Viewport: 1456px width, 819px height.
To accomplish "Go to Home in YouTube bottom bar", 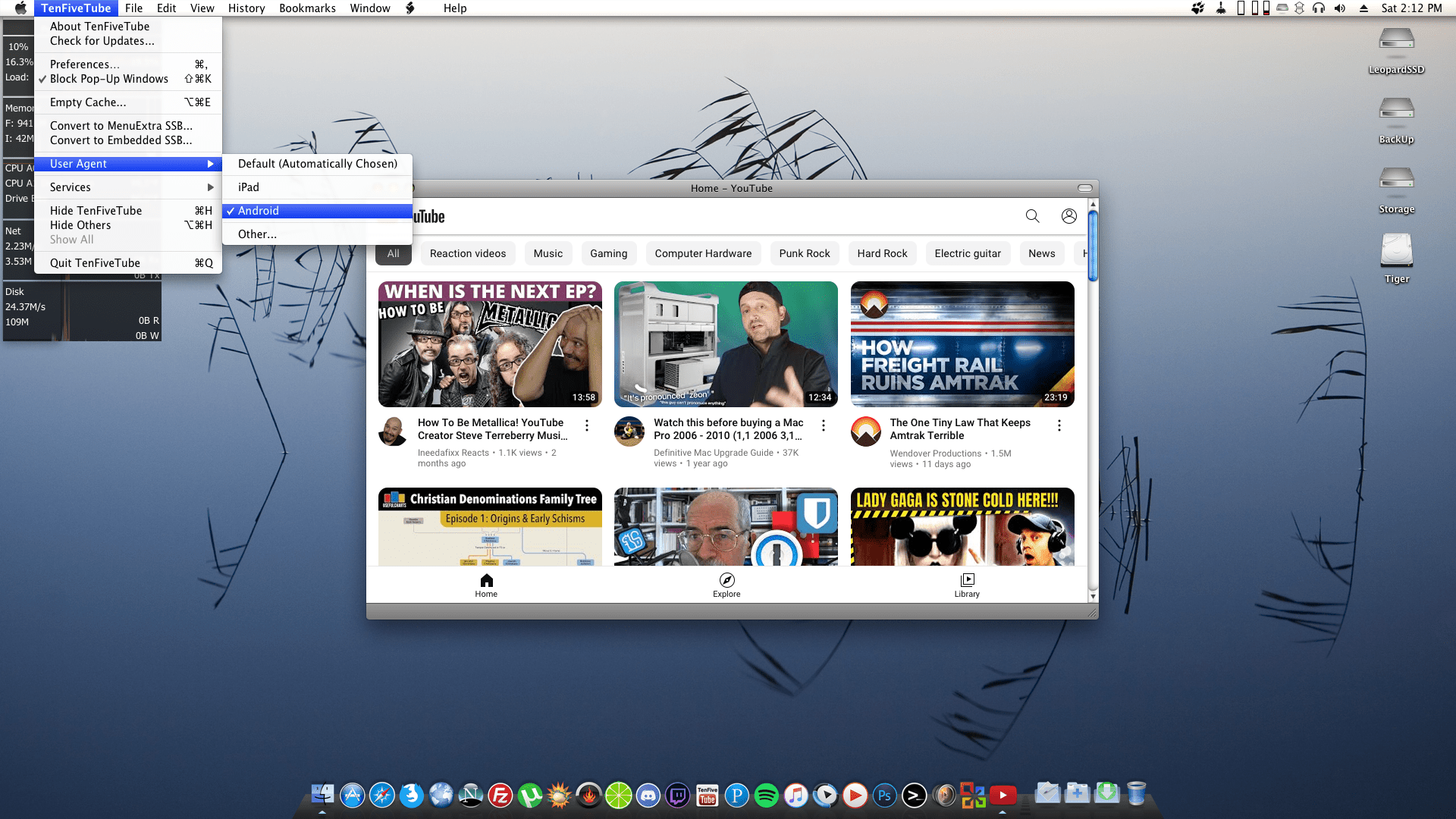I will tap(486, 585).
